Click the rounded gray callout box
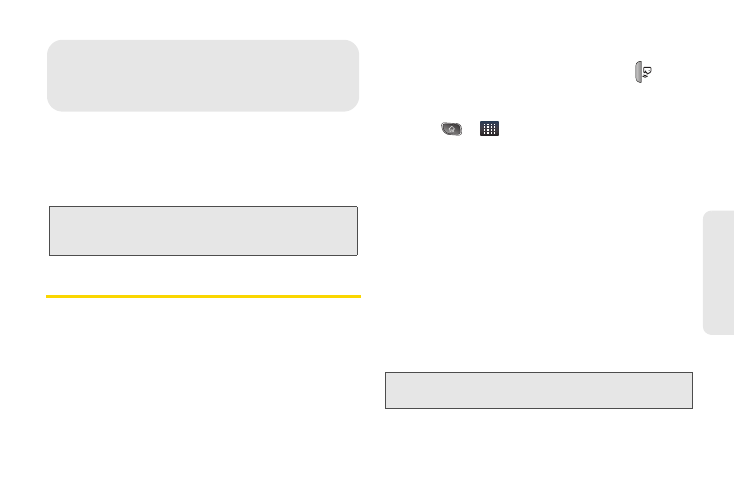 pyautogui.click(x=203, y=75)
